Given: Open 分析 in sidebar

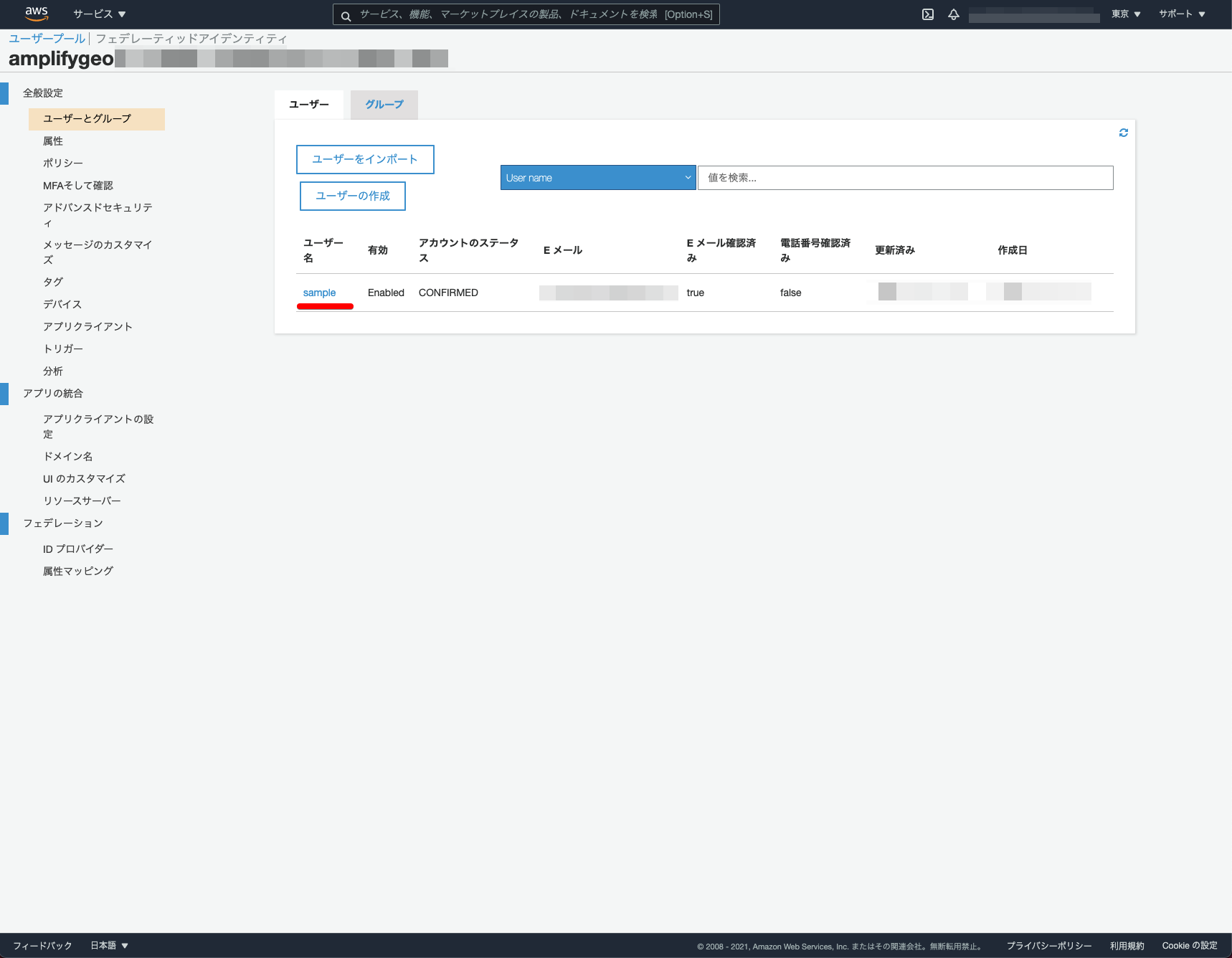Looking at the screenshot, I should [x=53, y=371].
